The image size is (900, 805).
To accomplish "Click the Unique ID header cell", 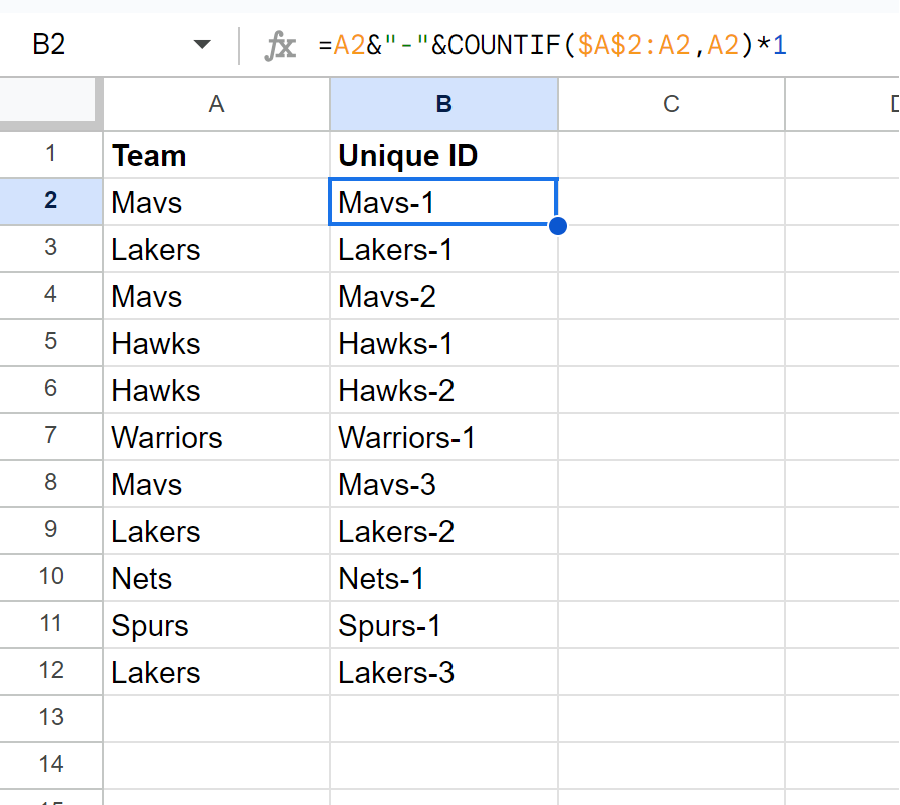I will tap(444, 154).
